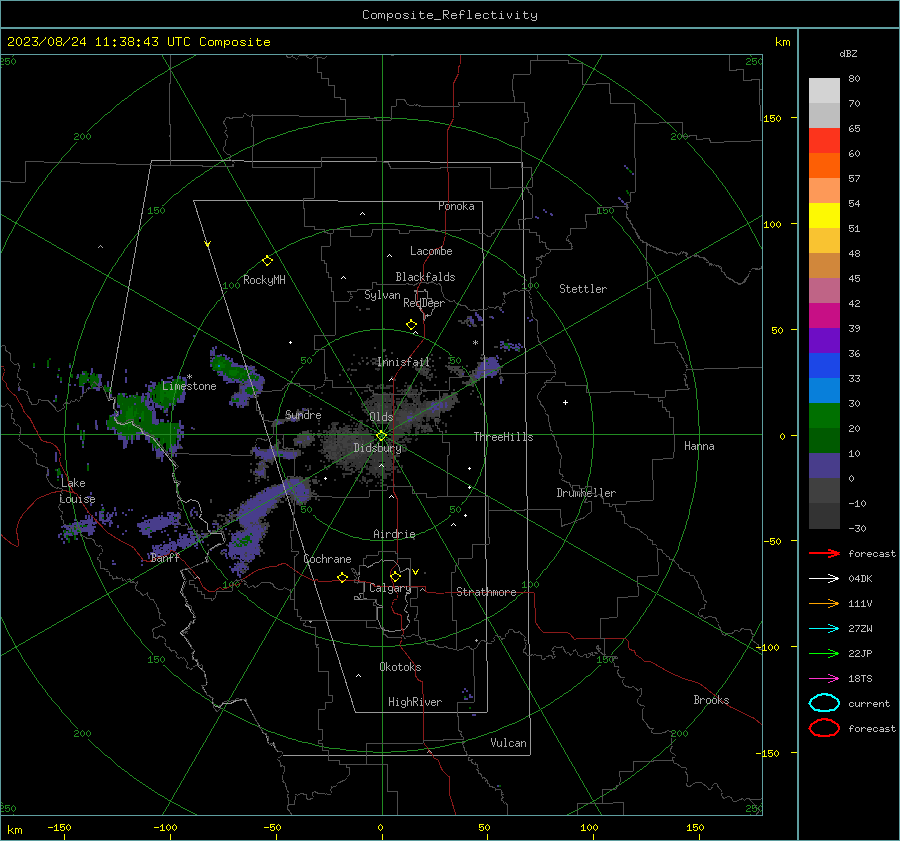Click the Banff town label
The height and width of the screenshot is (841, 900).
click(165, 557)
